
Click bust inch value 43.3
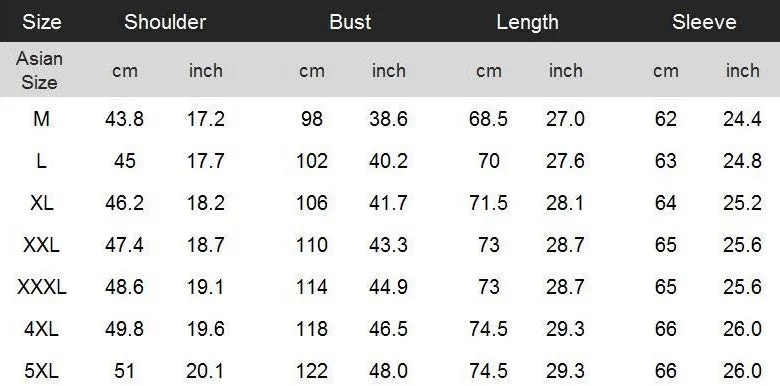tap(389, 245)
